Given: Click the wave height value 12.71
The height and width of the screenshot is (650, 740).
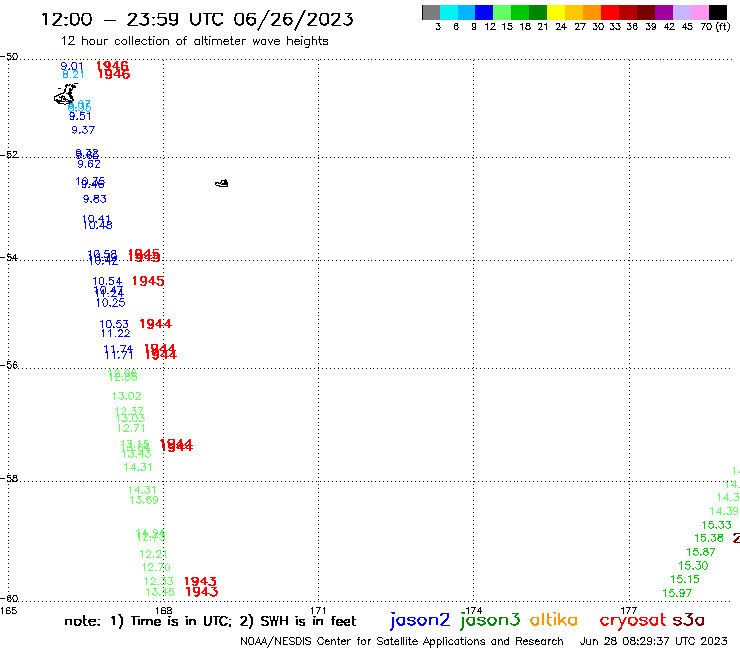Looking at the screenshot, I should coord(131,428).
